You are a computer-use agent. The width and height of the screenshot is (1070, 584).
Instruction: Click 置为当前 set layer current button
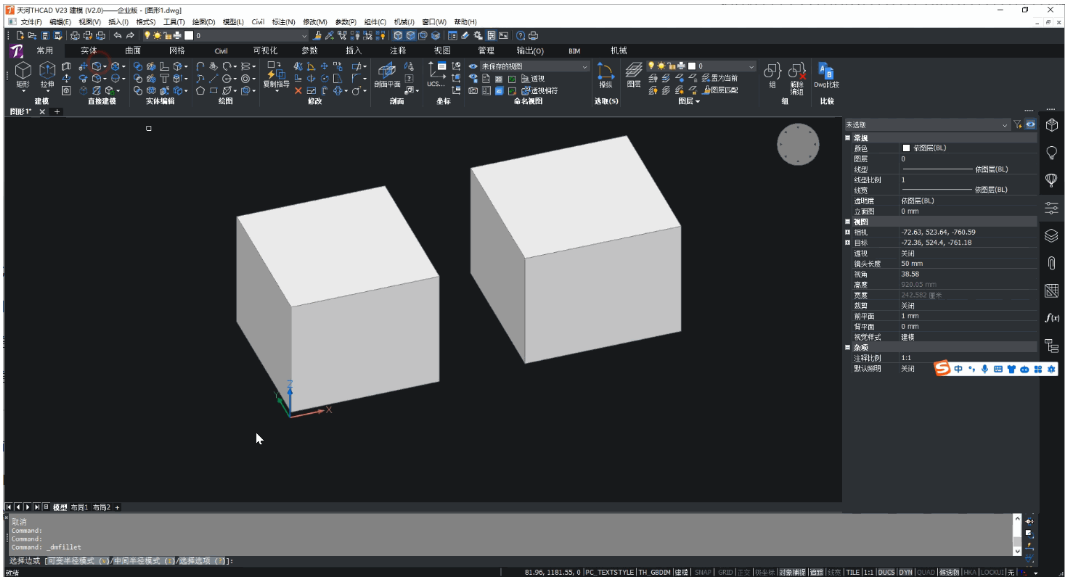[x=720, y=78]
